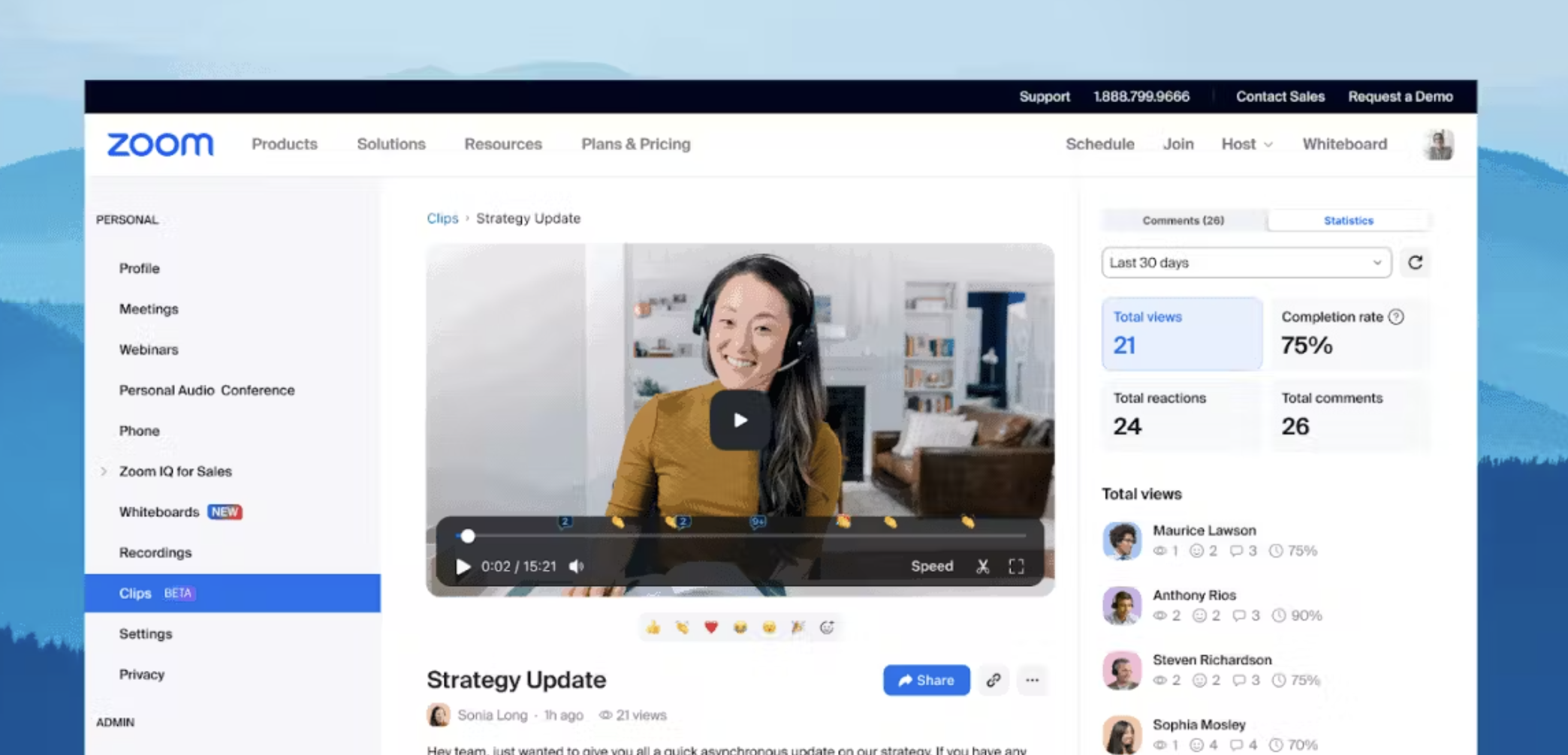React with red heart emoji
Screen dimensions: 1568x755
[x=711, y=627]
